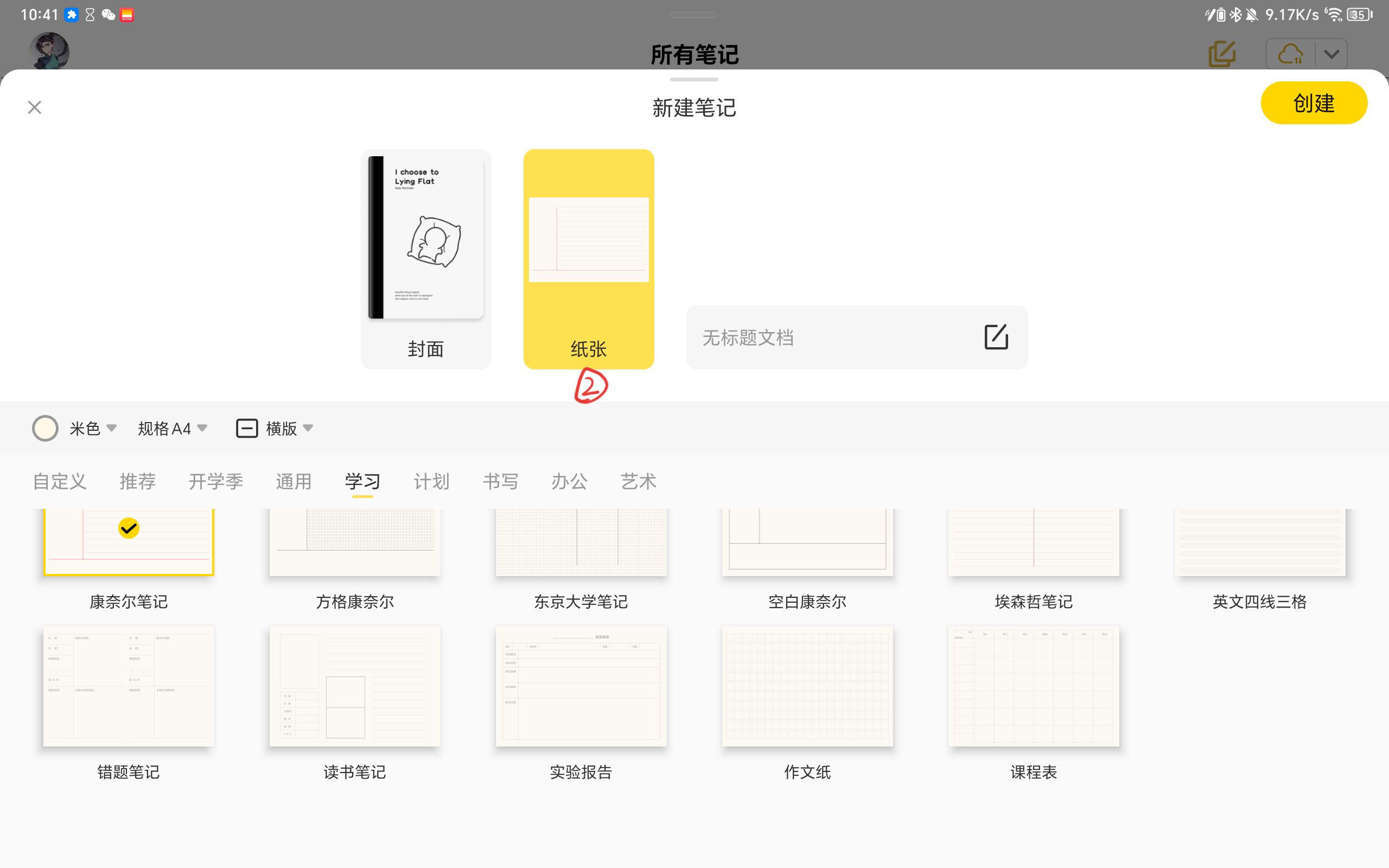Expand the chevron next to cloud sync
1389x868 pixels.
tap(1331, 54)
